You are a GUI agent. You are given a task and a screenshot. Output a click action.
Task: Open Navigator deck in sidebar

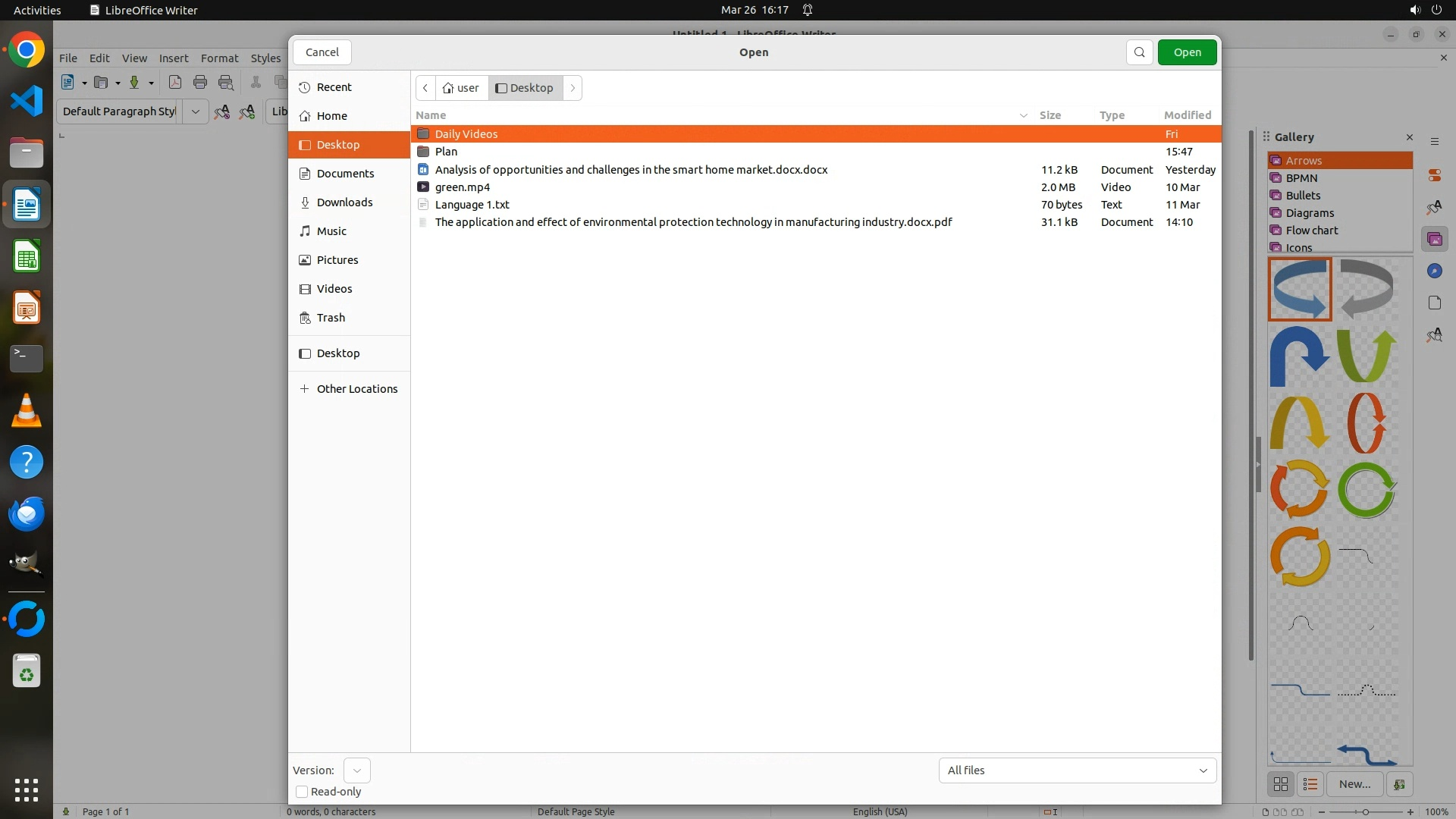point(1434,271)
